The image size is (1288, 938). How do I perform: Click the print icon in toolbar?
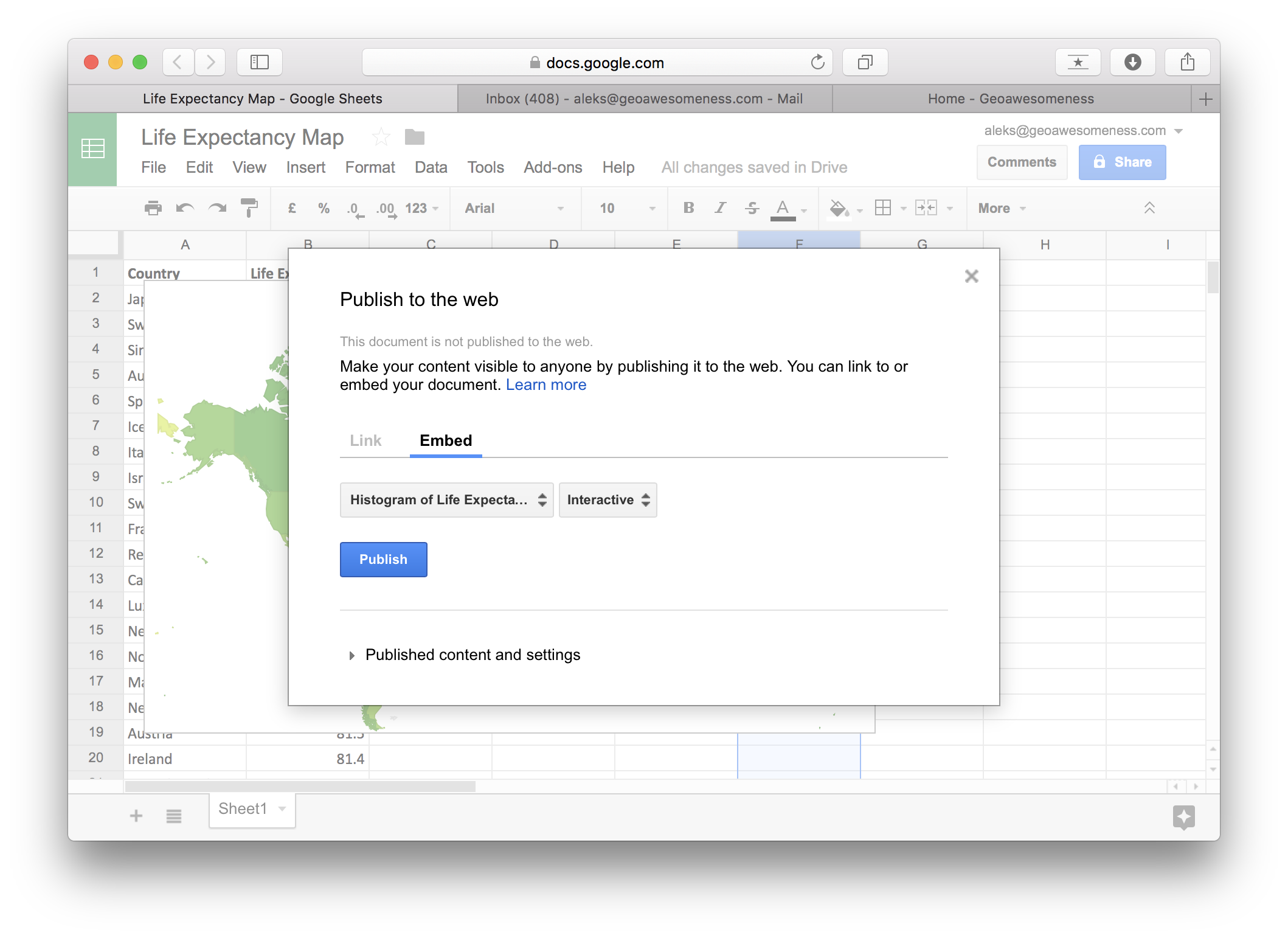[153, 208]
